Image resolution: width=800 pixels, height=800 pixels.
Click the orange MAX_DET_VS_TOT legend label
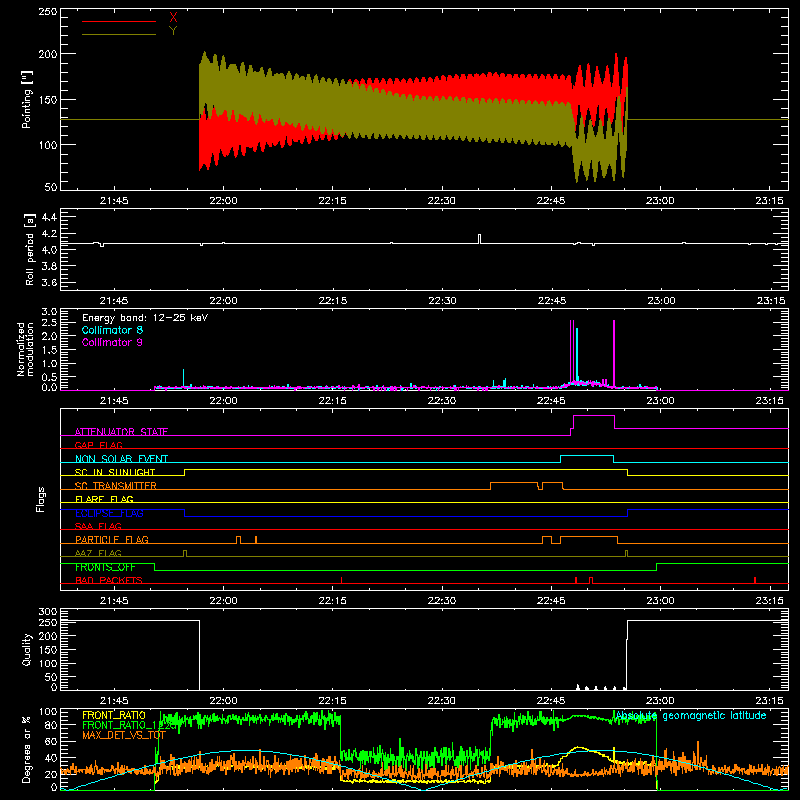124,735
